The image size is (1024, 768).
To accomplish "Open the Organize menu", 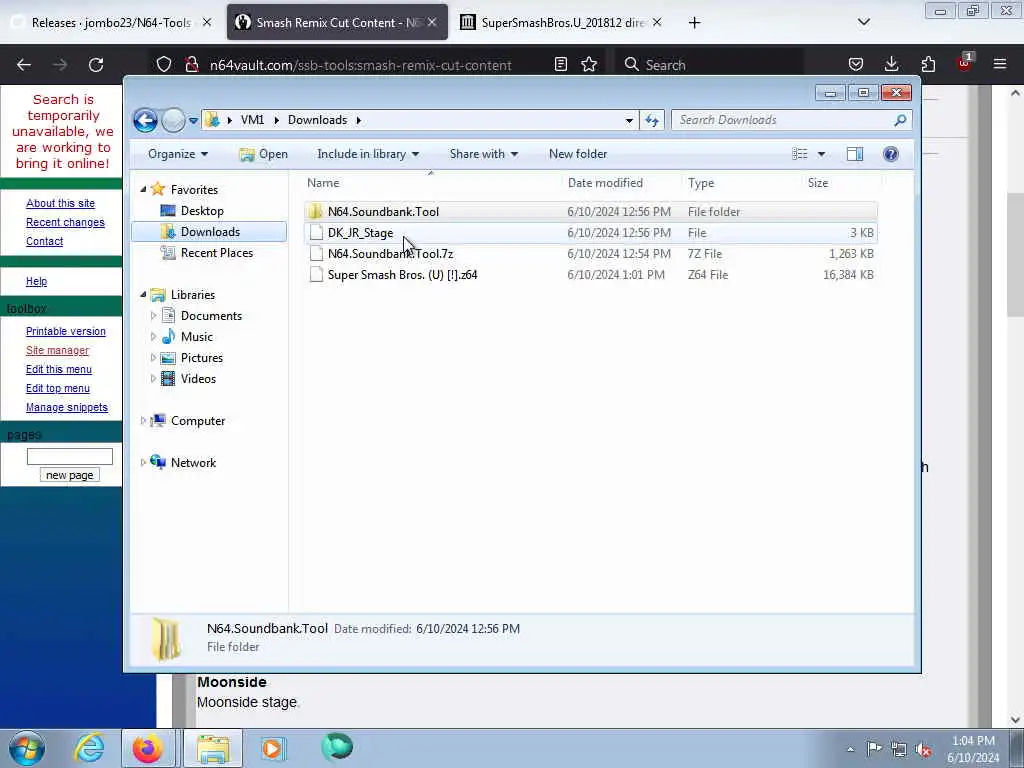I will coord(178,154).
